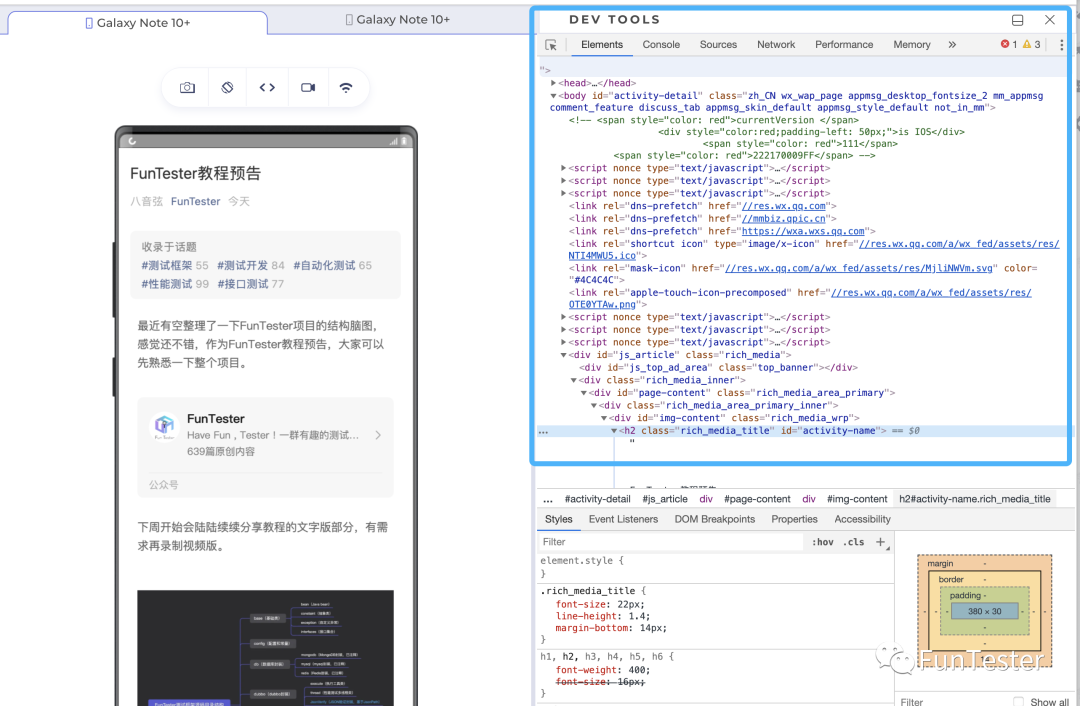Collapse the div#img-content node
The width and height of the screenshot is (1080, 706).
coord(604,418)
